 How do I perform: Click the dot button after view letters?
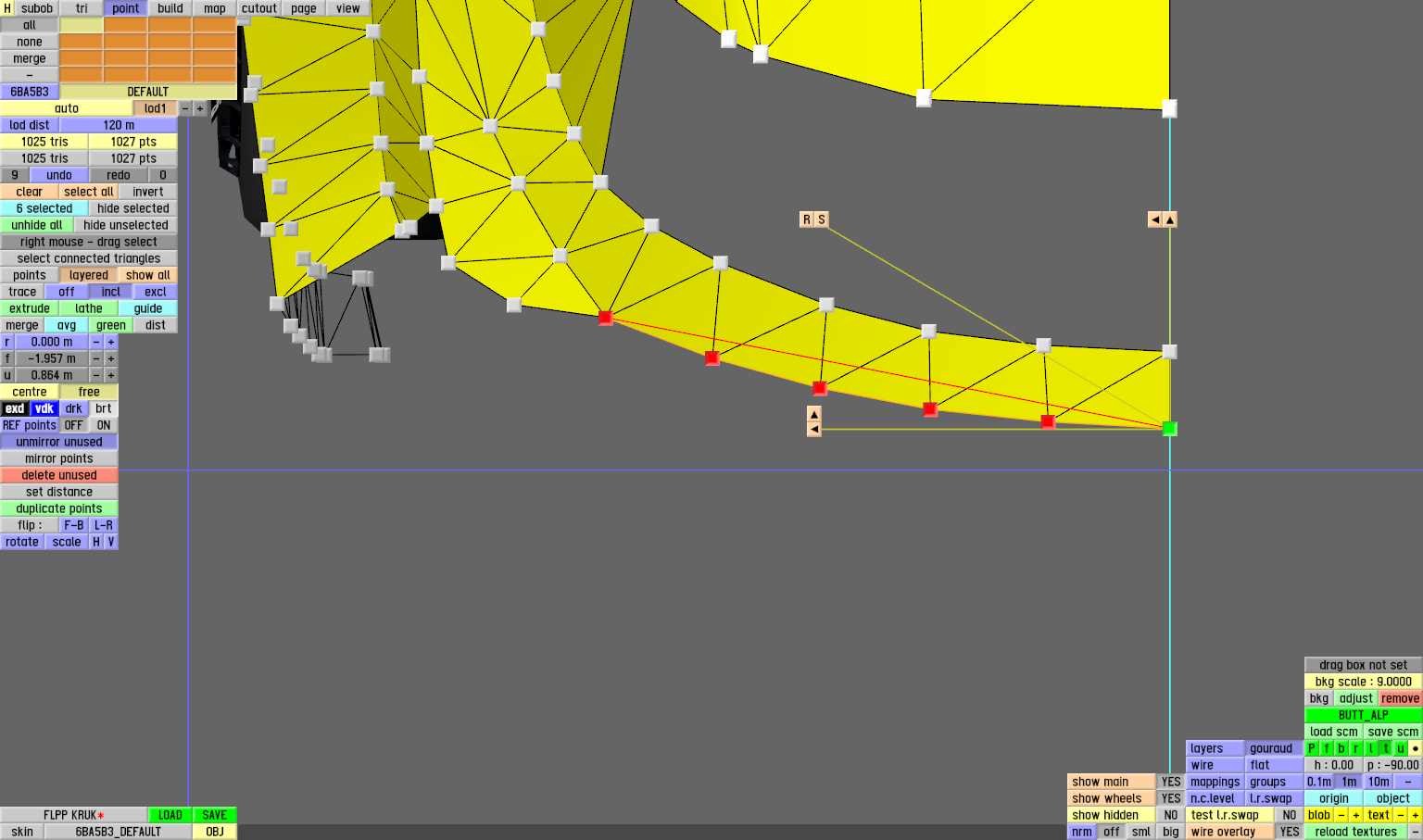1416,748
